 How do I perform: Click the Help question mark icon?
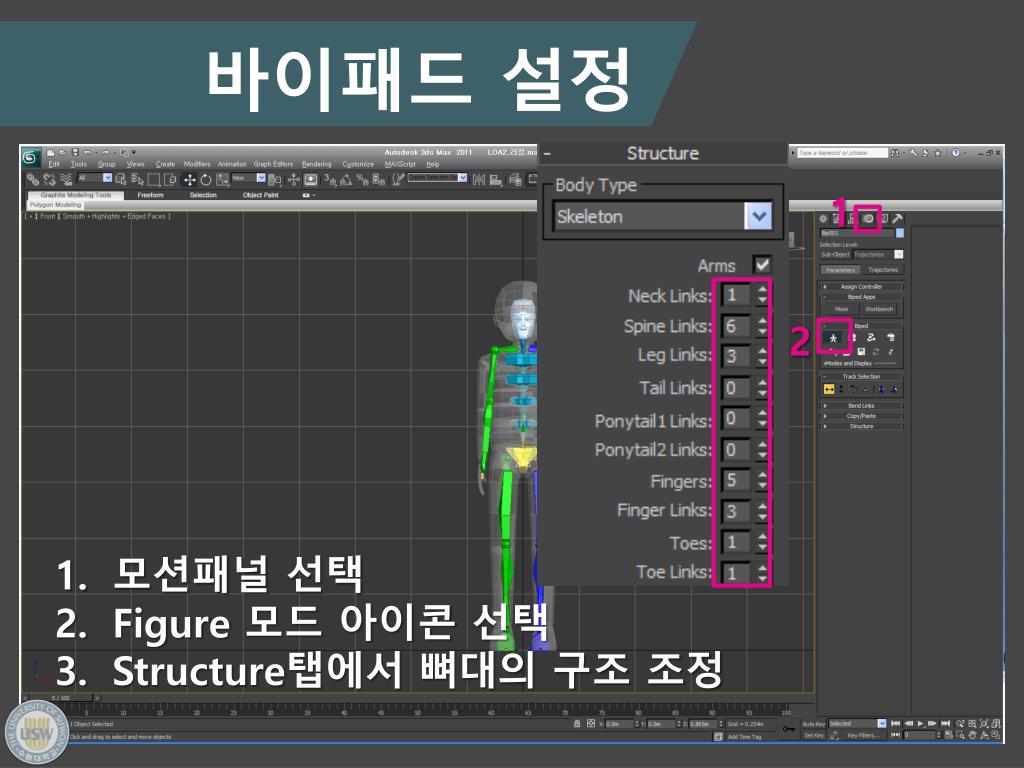(955, 153)
